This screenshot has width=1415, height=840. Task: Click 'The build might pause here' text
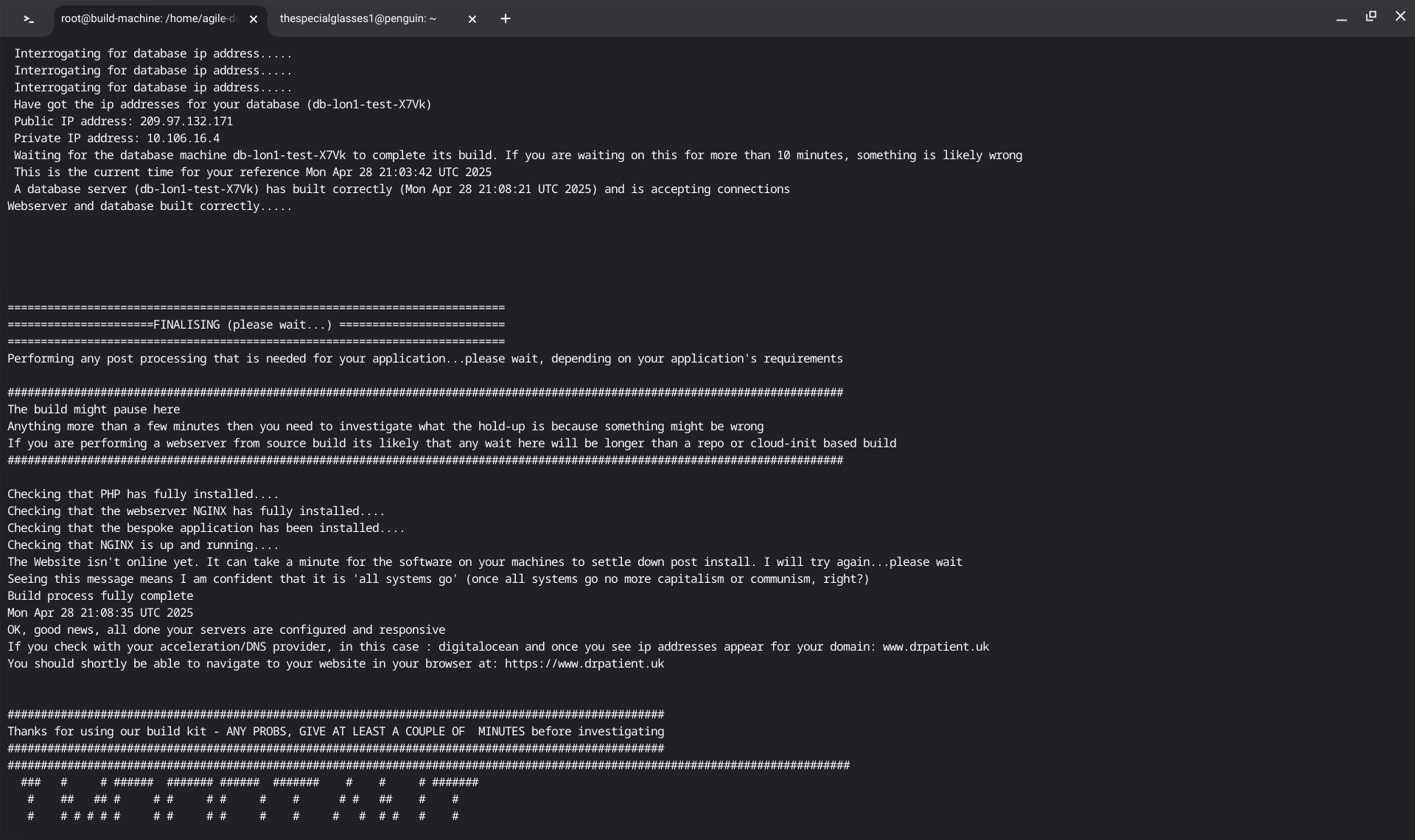[94, 410]
